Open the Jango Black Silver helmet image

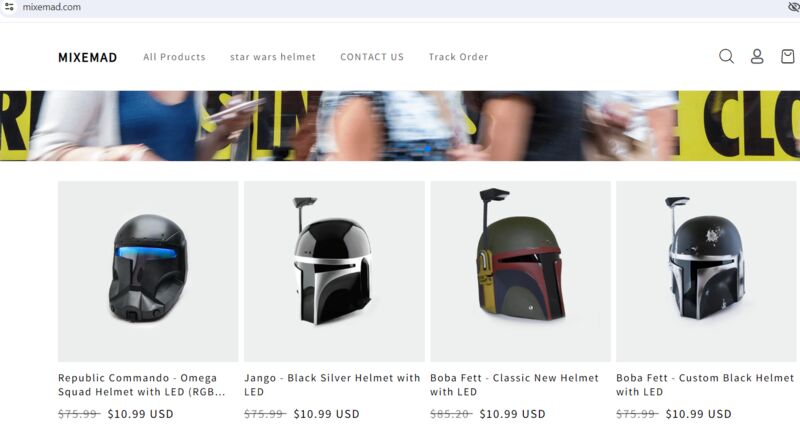pyautogui.click(x=334, y=271)
